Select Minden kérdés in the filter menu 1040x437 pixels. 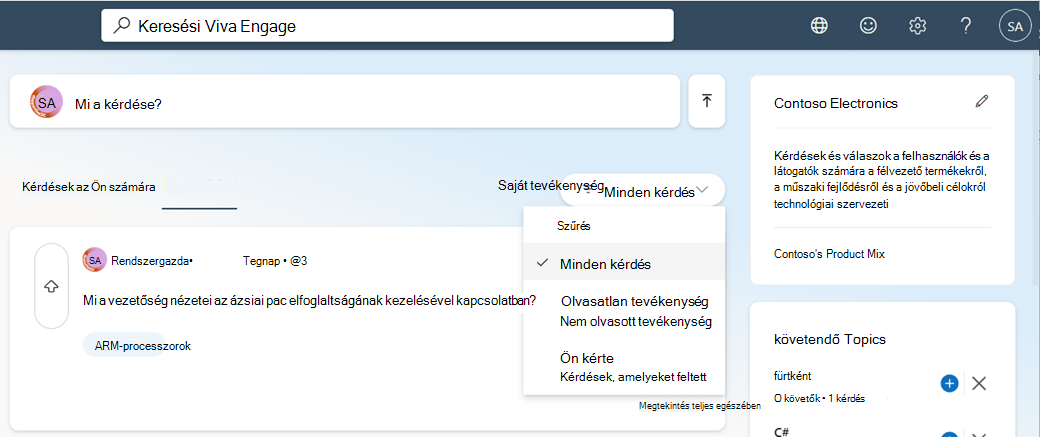point(624,263)
